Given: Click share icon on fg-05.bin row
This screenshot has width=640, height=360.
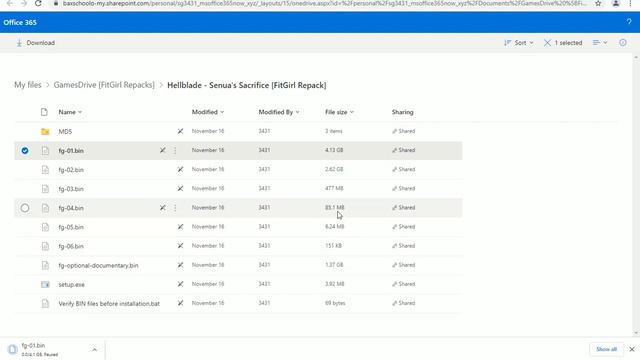Looking at the screenshot, I should 180,227.
